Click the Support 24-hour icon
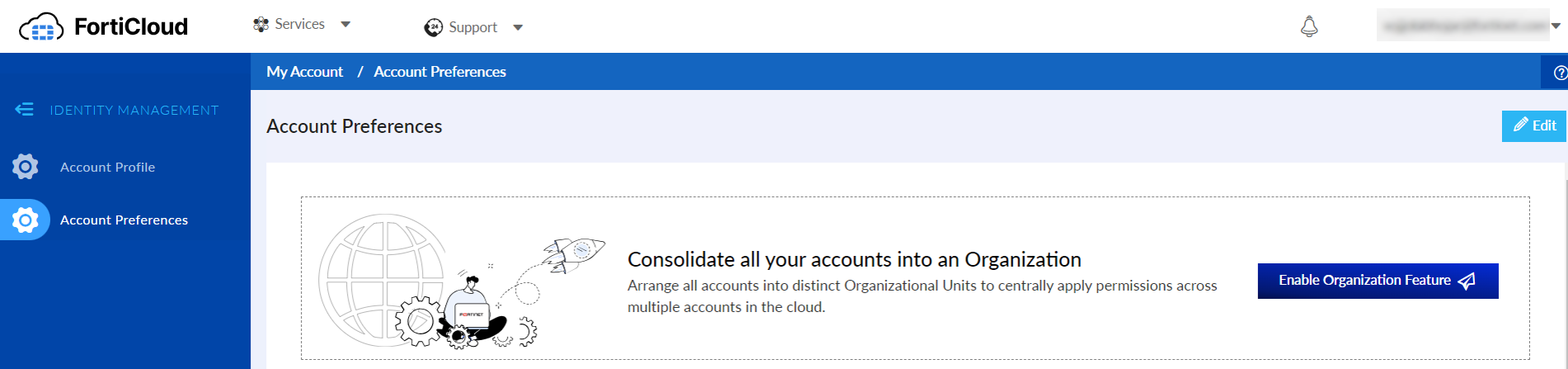This screenshot has height=369, width=1568. [434, 27]
